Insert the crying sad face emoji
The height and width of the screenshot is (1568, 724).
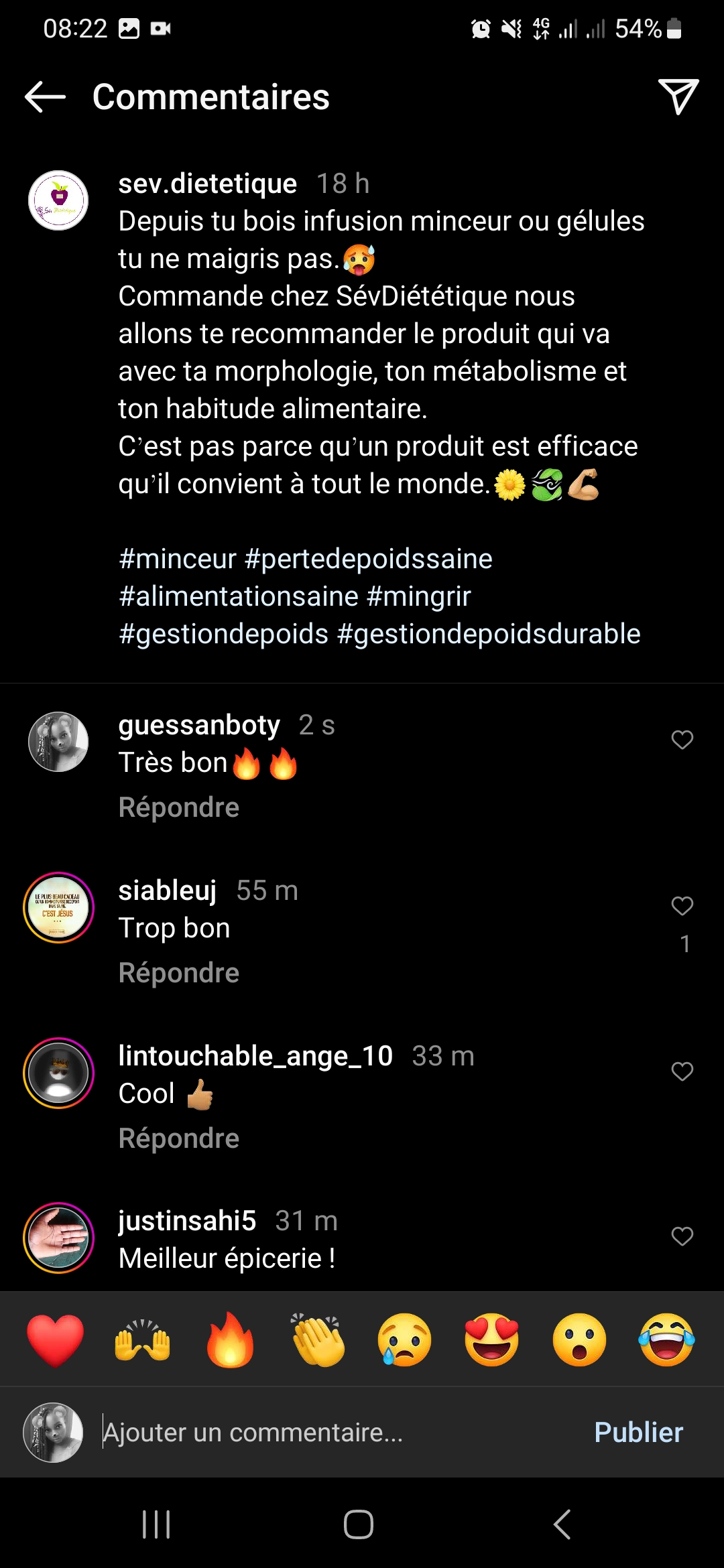point(405,1340)
